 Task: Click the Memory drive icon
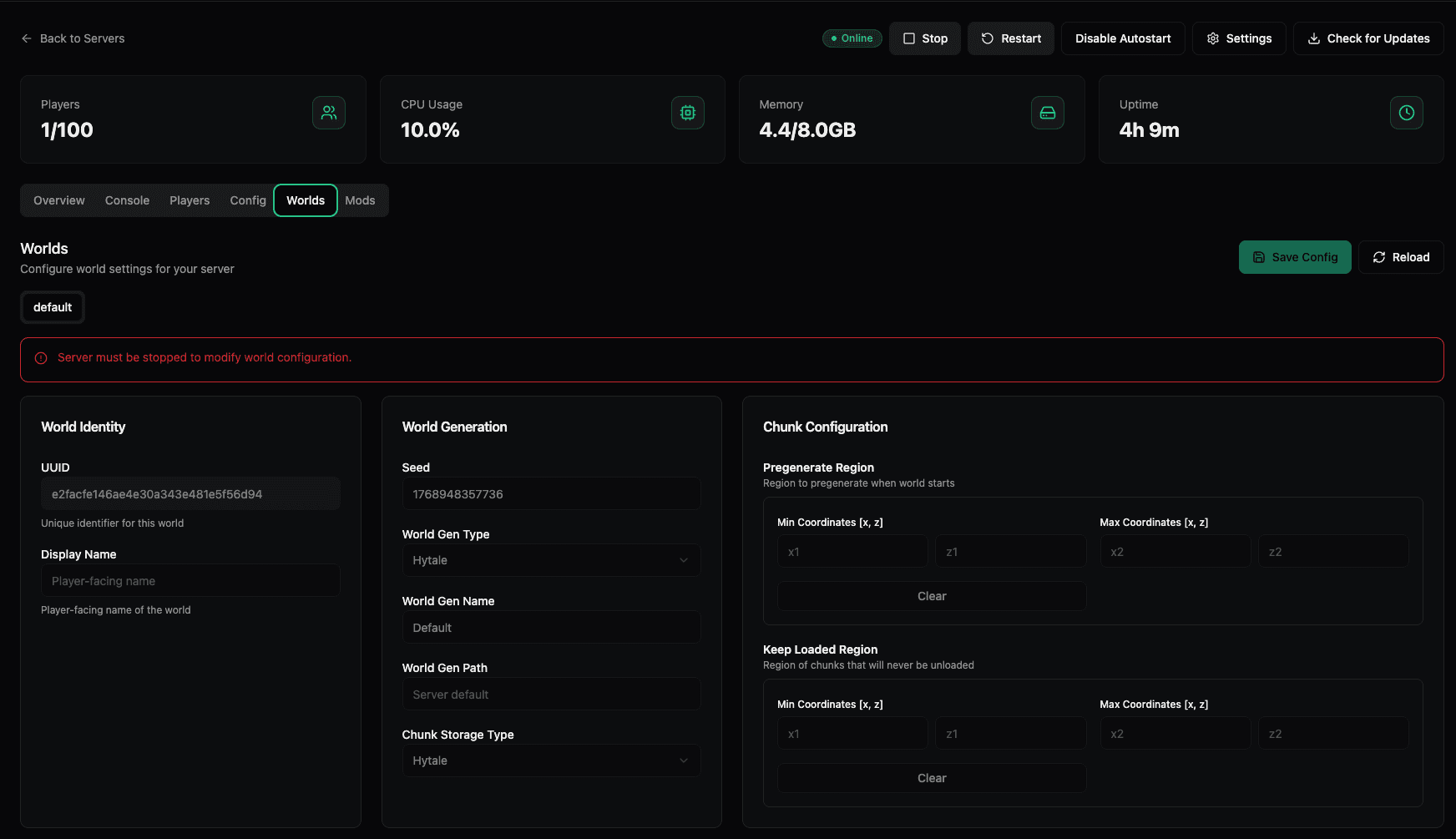(x=1048, y=113)
